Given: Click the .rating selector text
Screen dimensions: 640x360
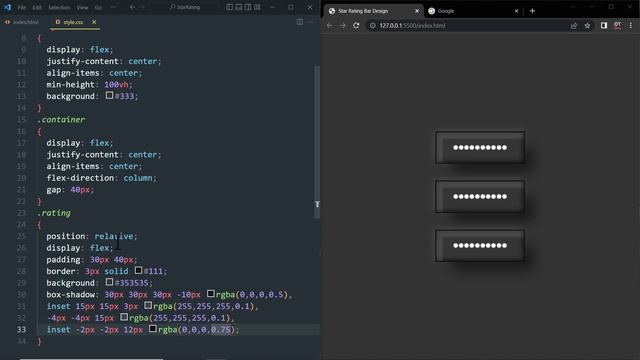Looking at the screenshot, I should pyautogui.click(x=54, y=213).
